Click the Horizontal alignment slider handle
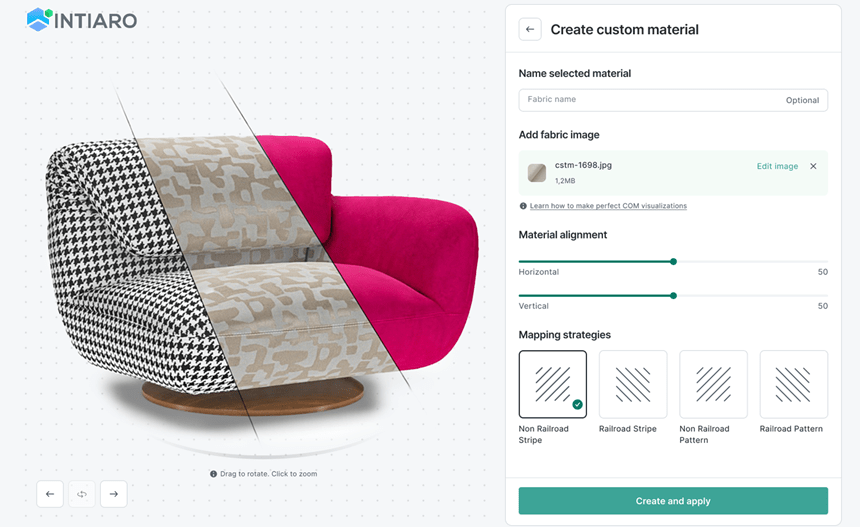 click(x=673, y=261)
